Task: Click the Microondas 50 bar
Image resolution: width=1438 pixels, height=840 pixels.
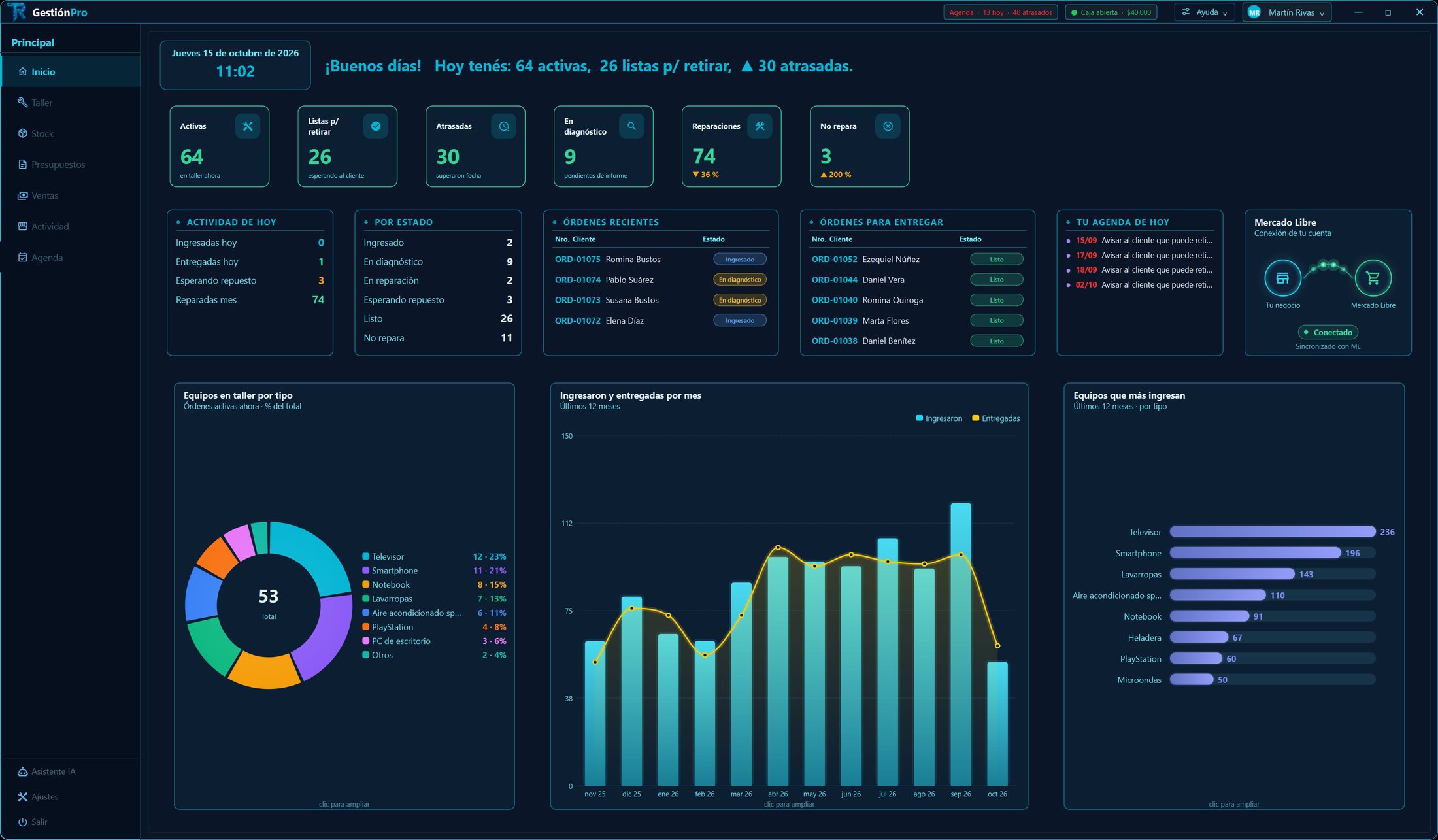Action: coord(1192,680)
